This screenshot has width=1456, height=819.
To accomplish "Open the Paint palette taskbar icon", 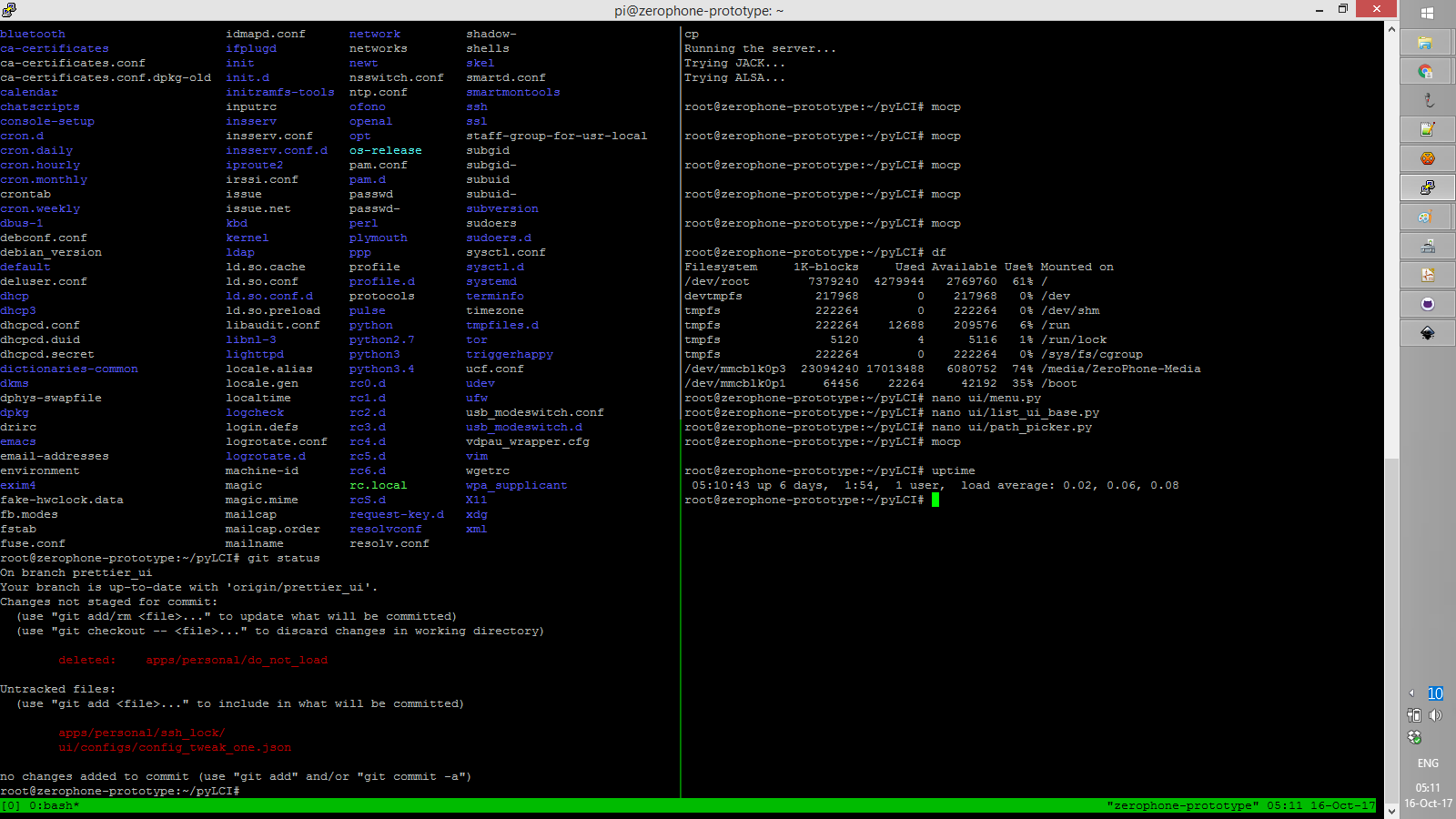I will tap(1426, 217).
